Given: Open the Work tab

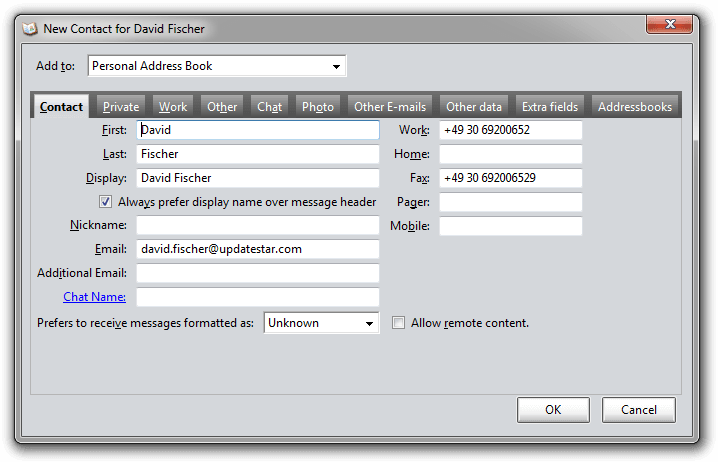Looking at the screenshot, I should tap(173, 107).
